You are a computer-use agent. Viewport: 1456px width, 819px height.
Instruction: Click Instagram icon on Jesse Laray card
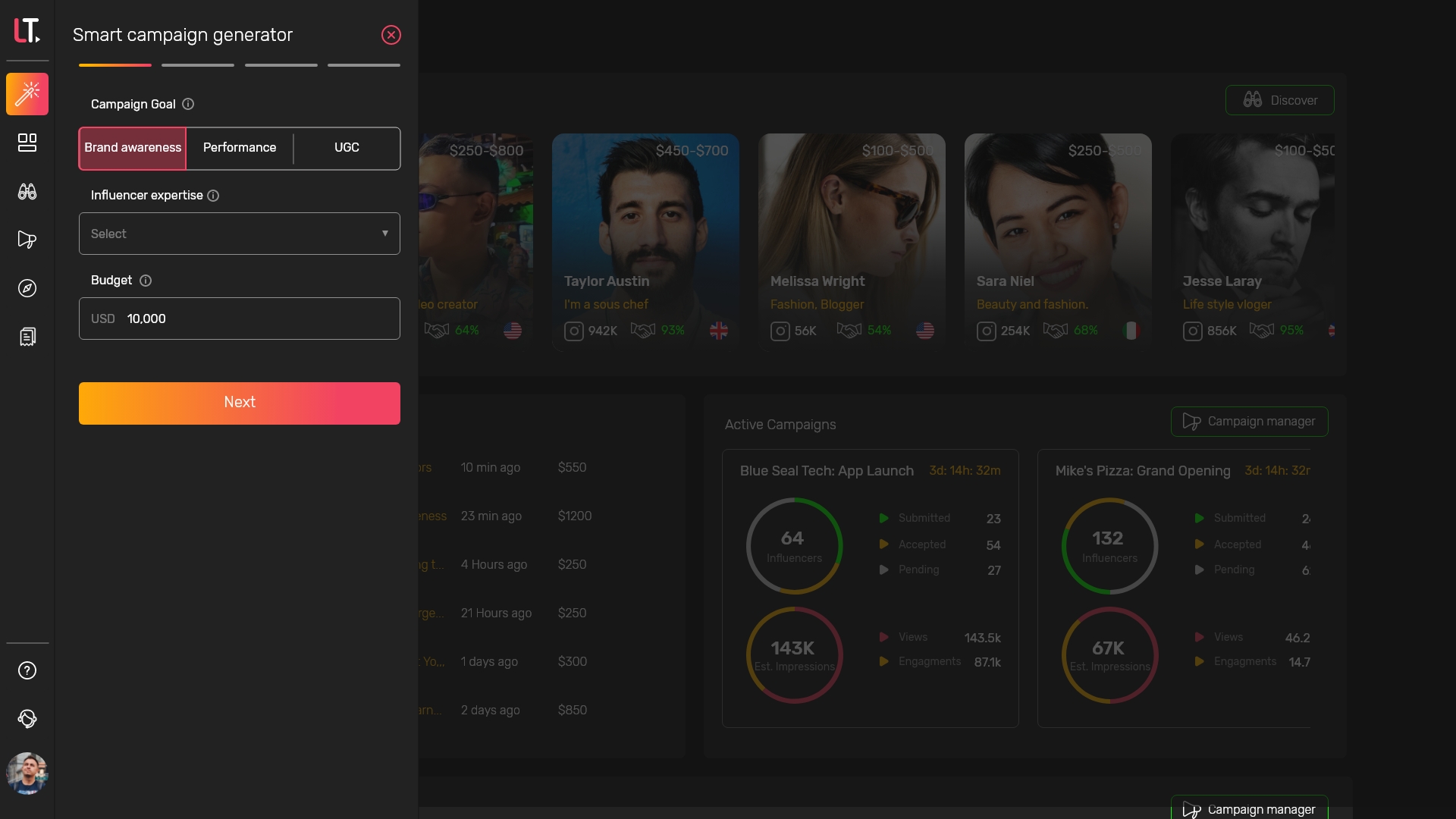point(1193,331)
